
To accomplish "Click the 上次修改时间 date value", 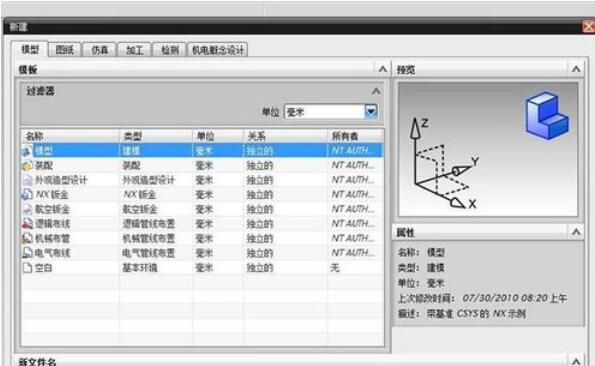I will (x=515, y=298).
